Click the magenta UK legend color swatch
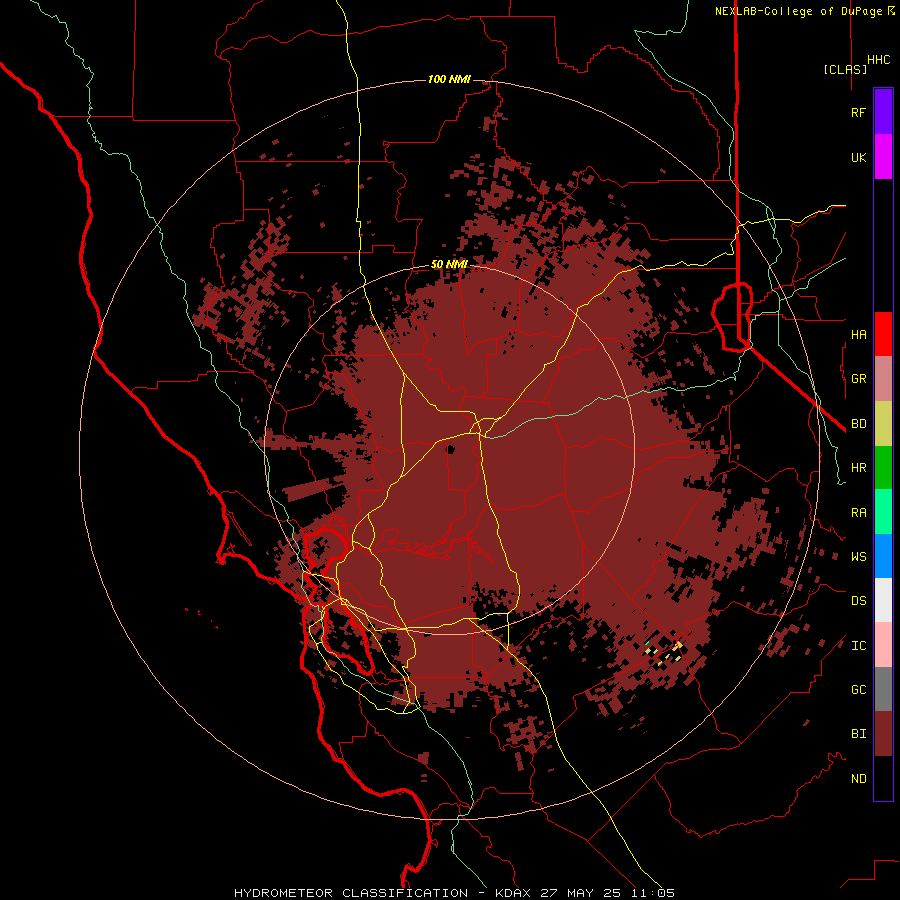The image size is (900, 900). tap(883, 157)
